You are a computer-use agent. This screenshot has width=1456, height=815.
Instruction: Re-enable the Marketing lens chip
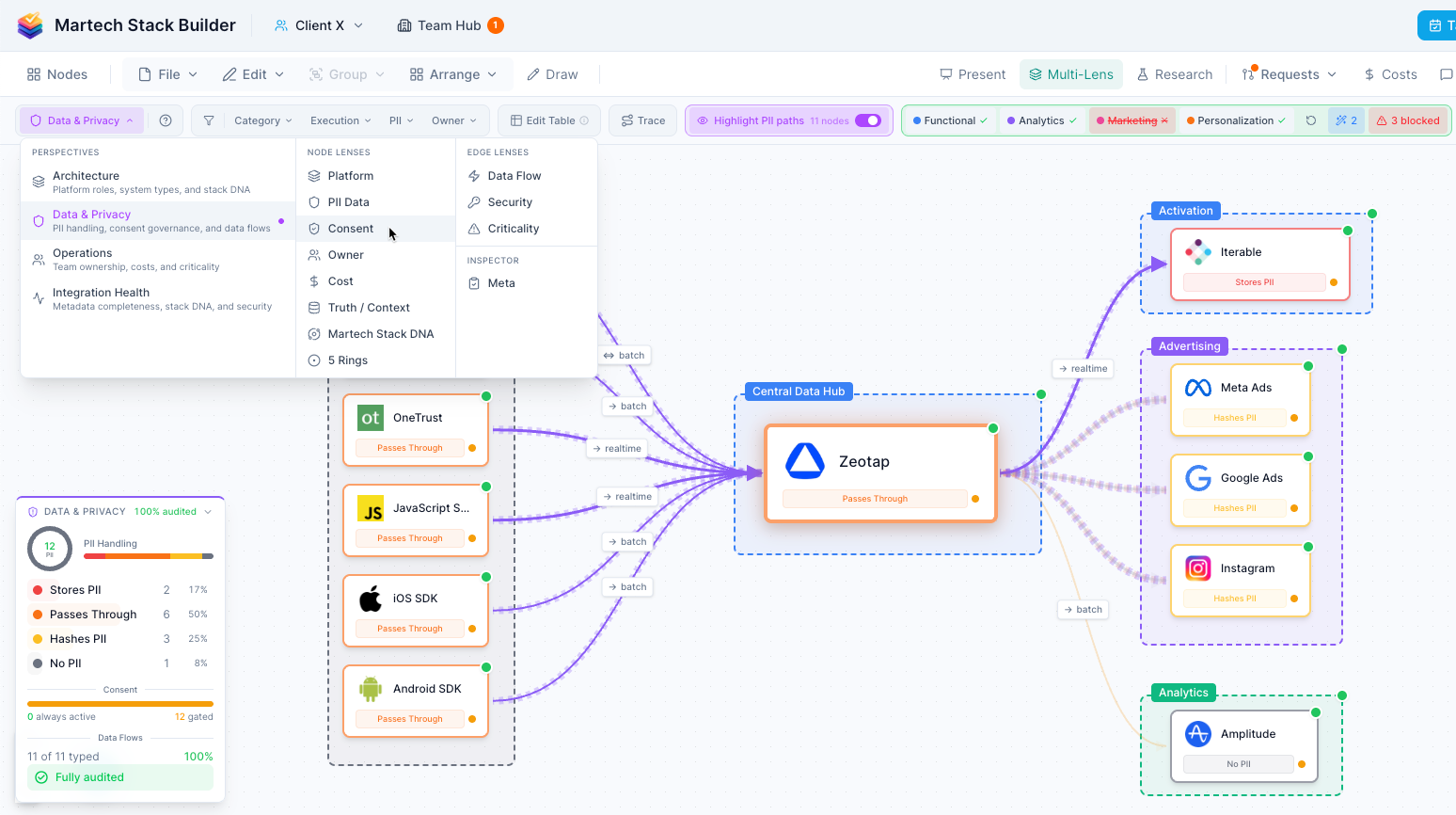click(x=1132, y=120)
